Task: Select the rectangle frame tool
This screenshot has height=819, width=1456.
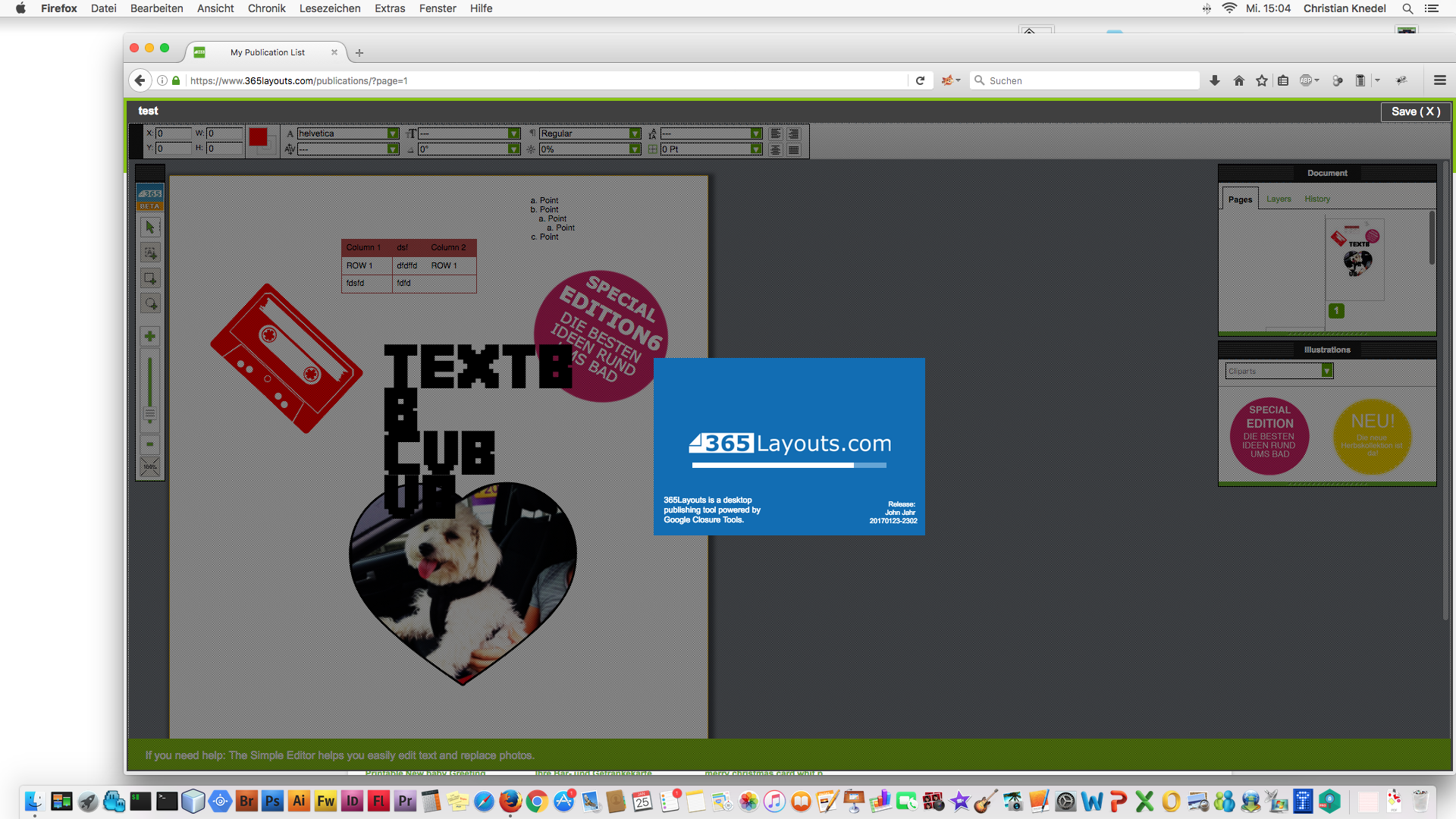Action: (x=150, y=278)
